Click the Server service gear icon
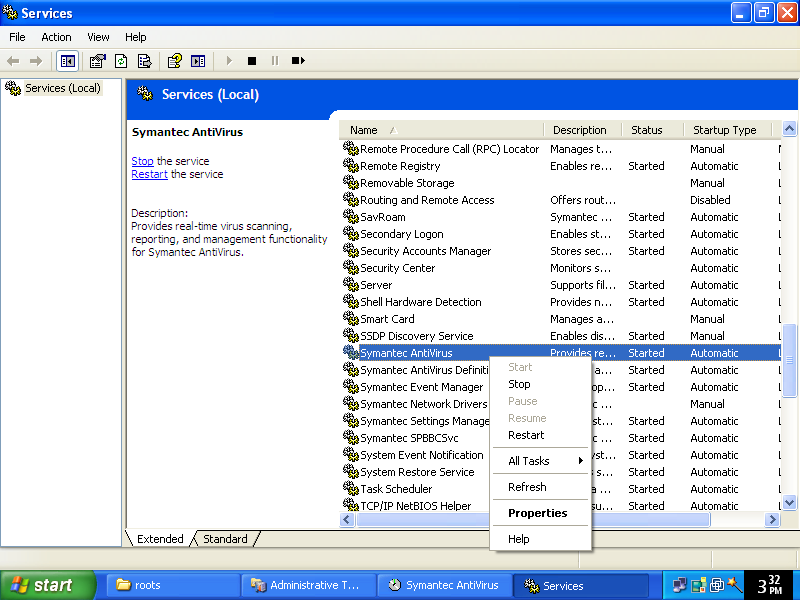Screen dimensions: 800x600 (x=351, y=285)
